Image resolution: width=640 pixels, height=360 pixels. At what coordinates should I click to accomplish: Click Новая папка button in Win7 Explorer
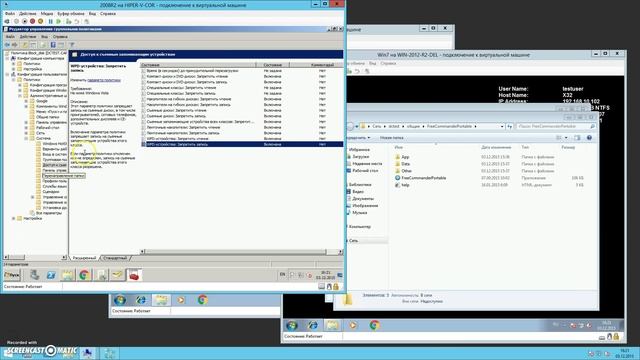tap(392, 138)
